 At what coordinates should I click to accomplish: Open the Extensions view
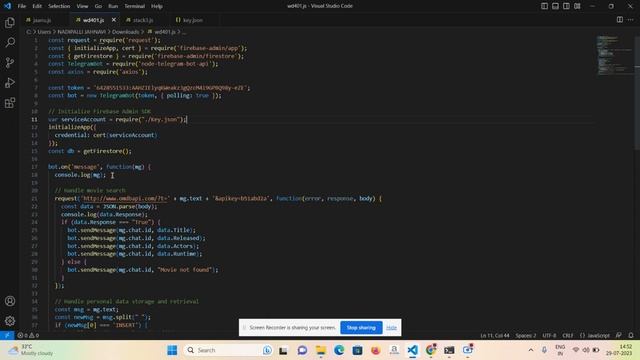point(10,102)
